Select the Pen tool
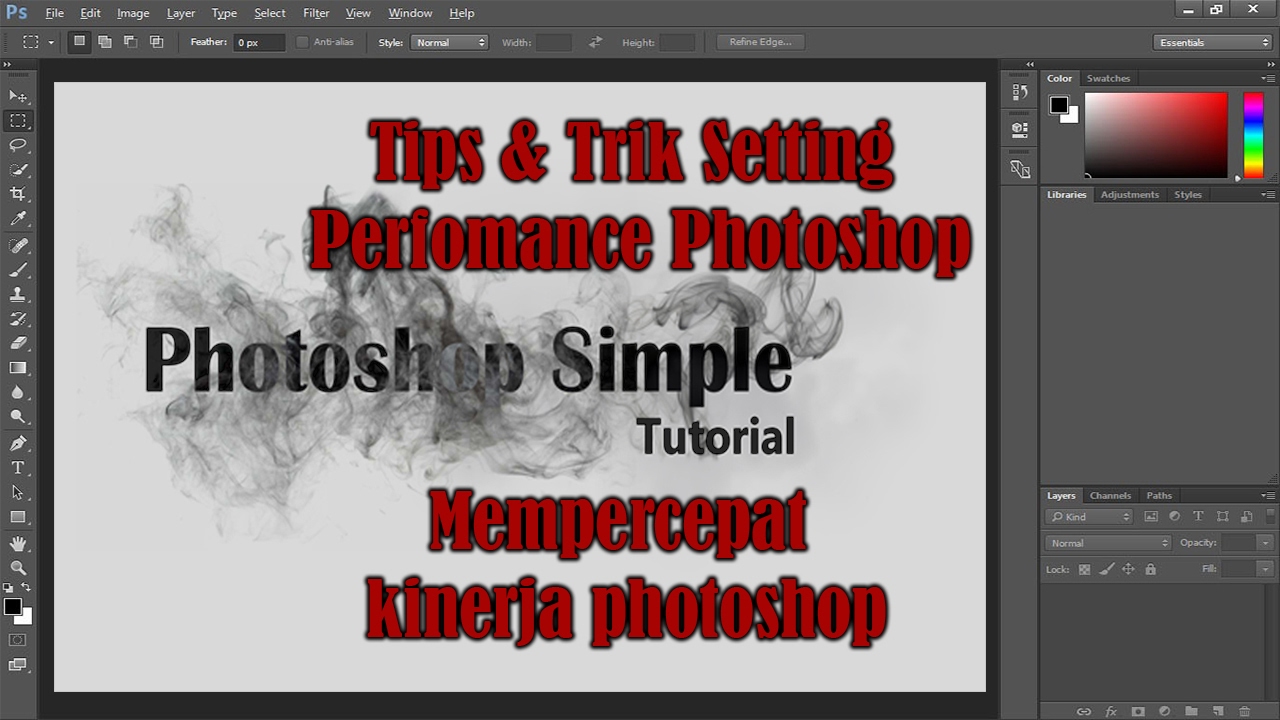This screenshot has width=1280, height=720. coord(18,444)
